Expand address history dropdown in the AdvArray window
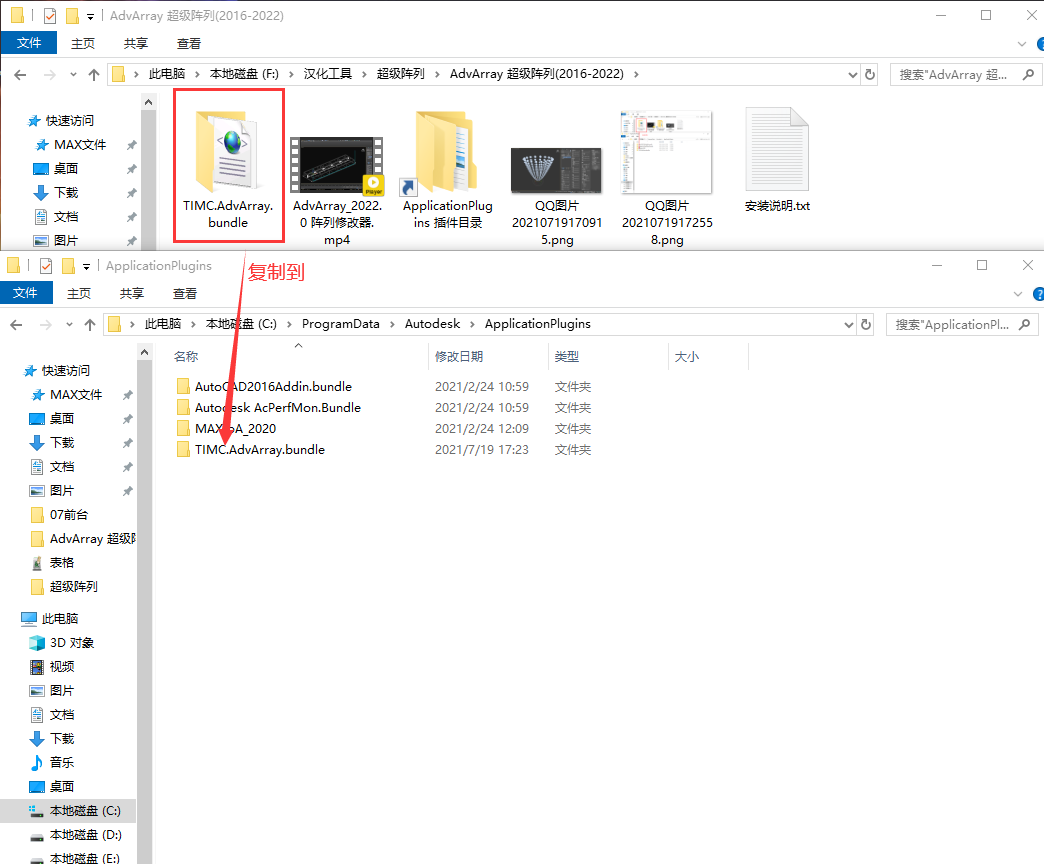Screen dimensions: 1044x864 pos(852,75)
